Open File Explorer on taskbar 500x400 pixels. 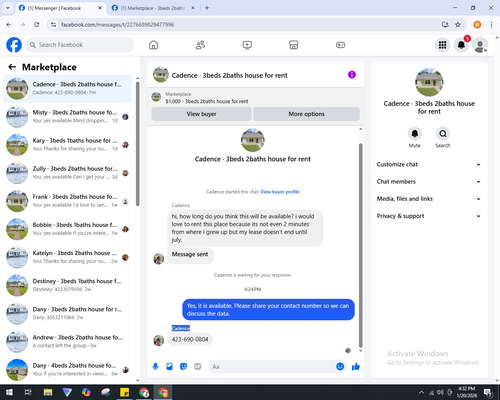(48, 392)
